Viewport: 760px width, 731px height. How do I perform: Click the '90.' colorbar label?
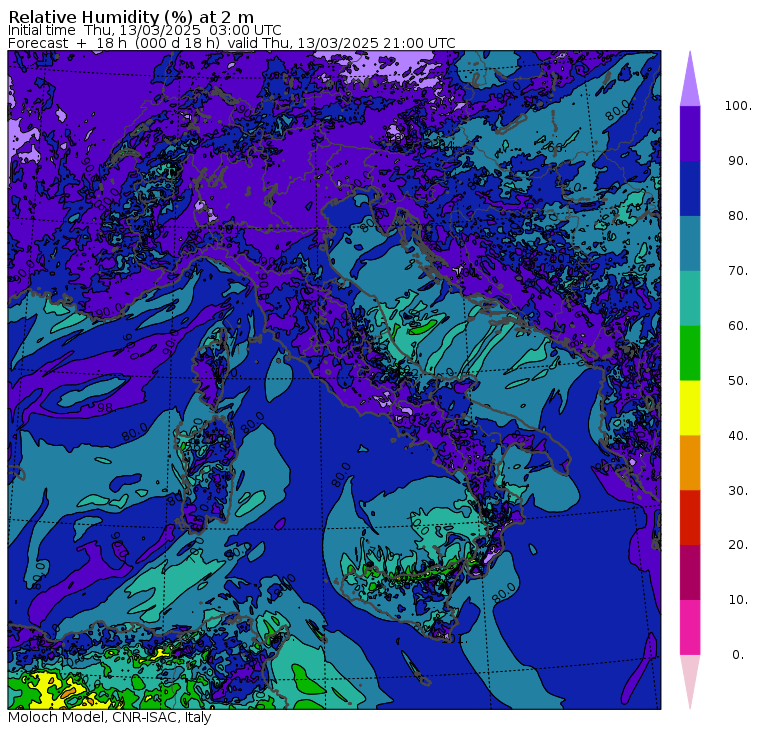pyautogui.click(x=738, y=160)
